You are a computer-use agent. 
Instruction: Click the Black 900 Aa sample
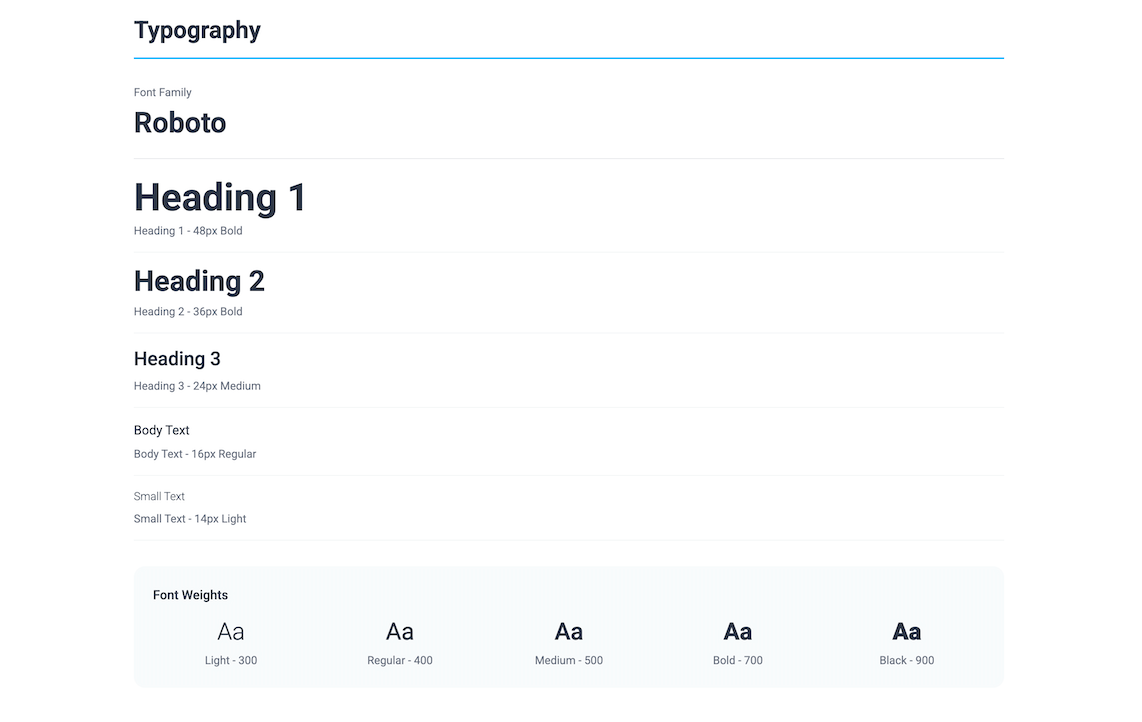tap(907, 632)
